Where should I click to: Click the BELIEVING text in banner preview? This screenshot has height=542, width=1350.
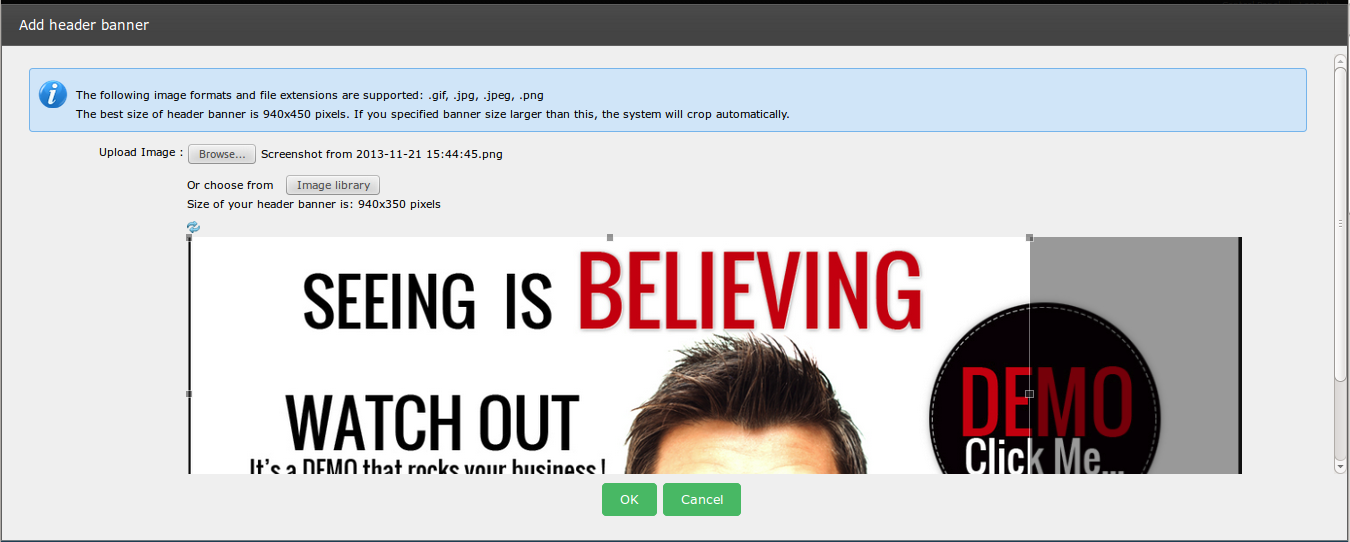coord(750,290)
